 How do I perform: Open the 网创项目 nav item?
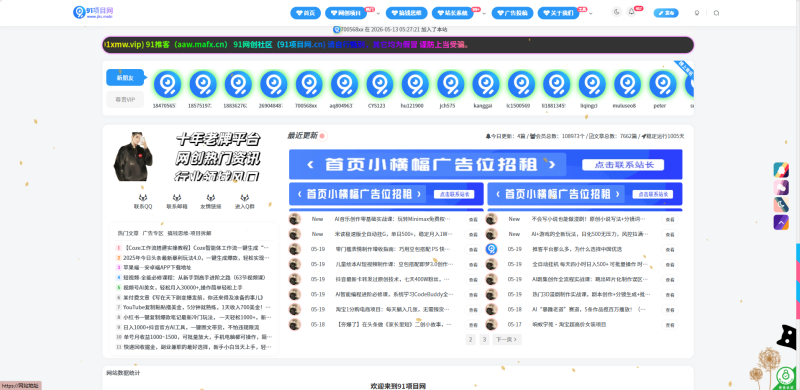[x=345, y=13]
